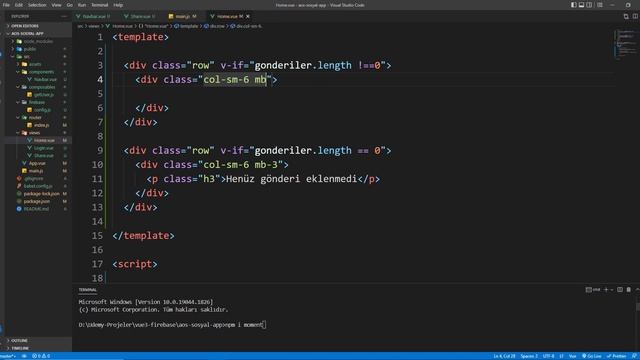Open index.js under router folder
Image resolution: width=640 pixels, height=360 pixels.
41,125
